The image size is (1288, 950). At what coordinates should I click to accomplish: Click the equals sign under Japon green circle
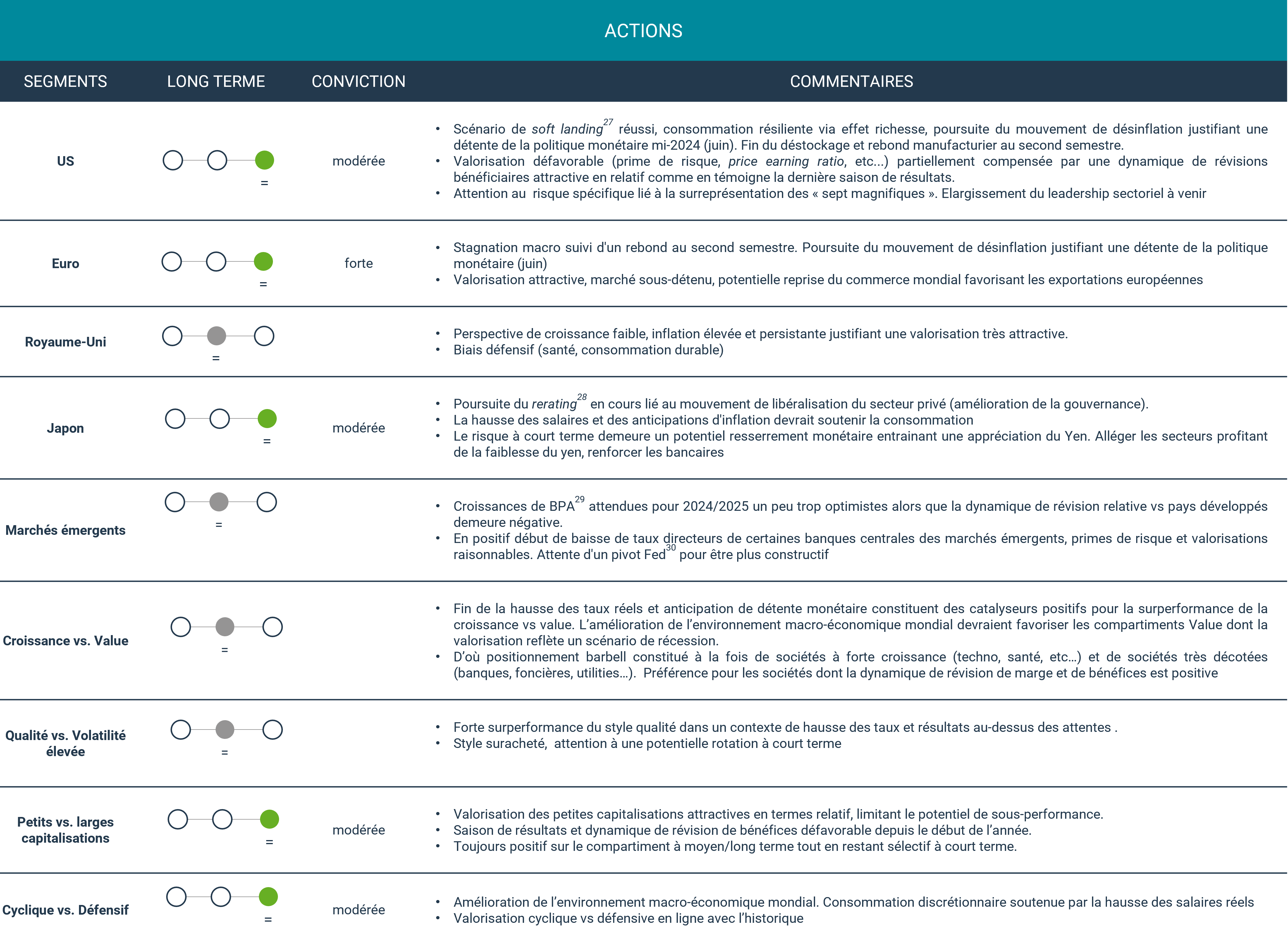click(267, 441)
